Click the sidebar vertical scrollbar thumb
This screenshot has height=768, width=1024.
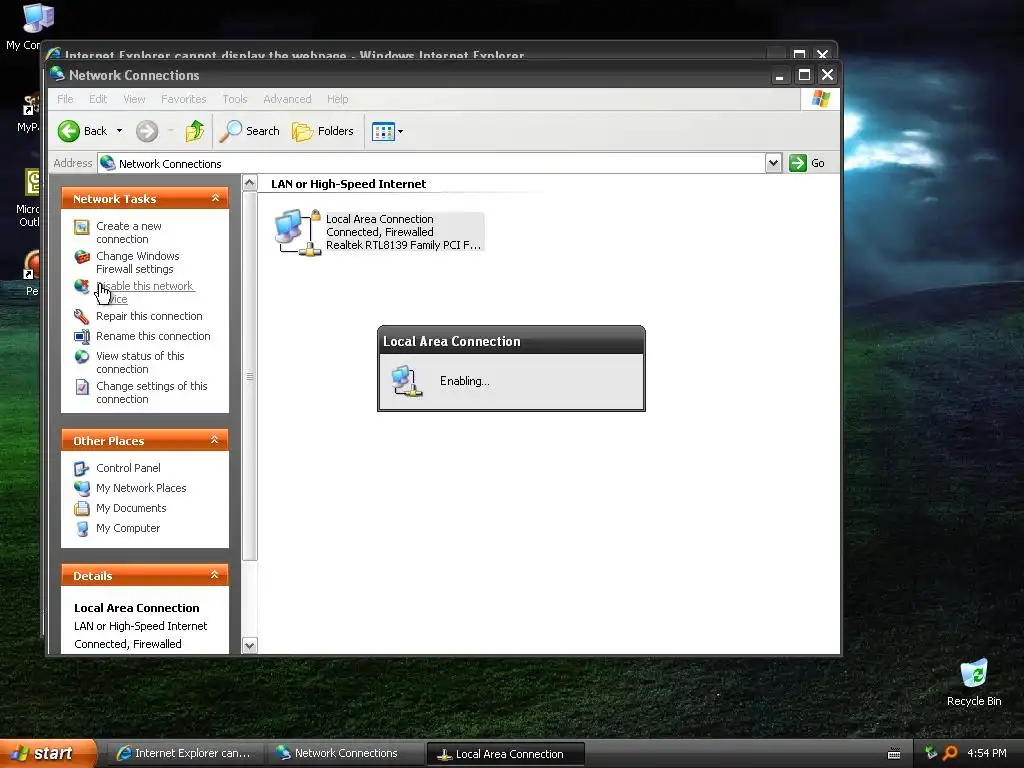click(x=249, y=376)
